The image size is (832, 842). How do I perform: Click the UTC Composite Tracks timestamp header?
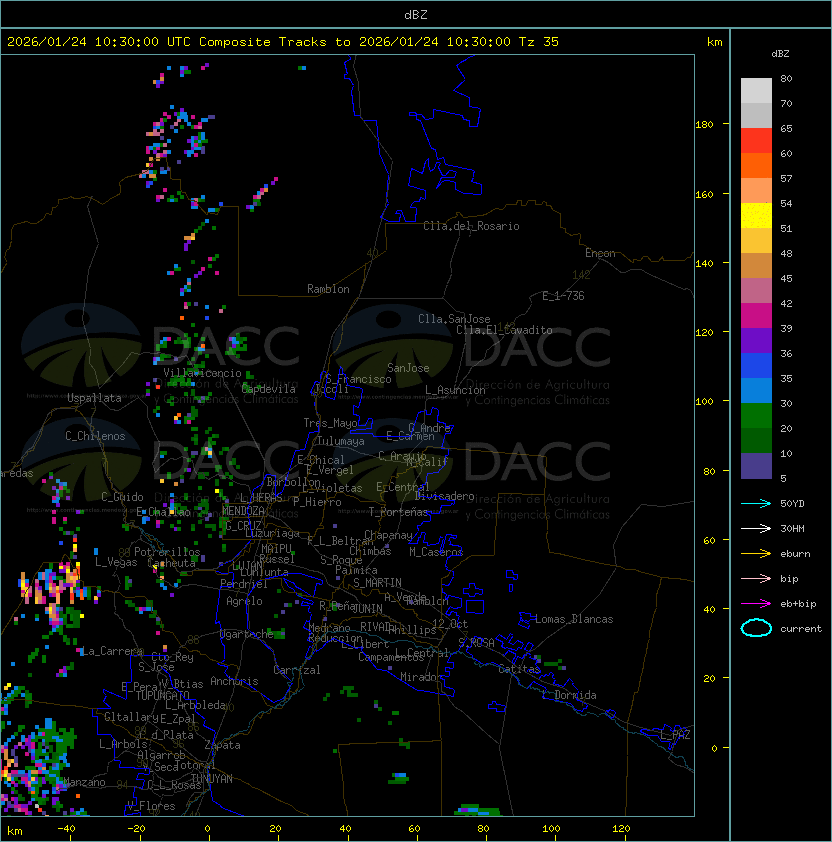(283, 41)
